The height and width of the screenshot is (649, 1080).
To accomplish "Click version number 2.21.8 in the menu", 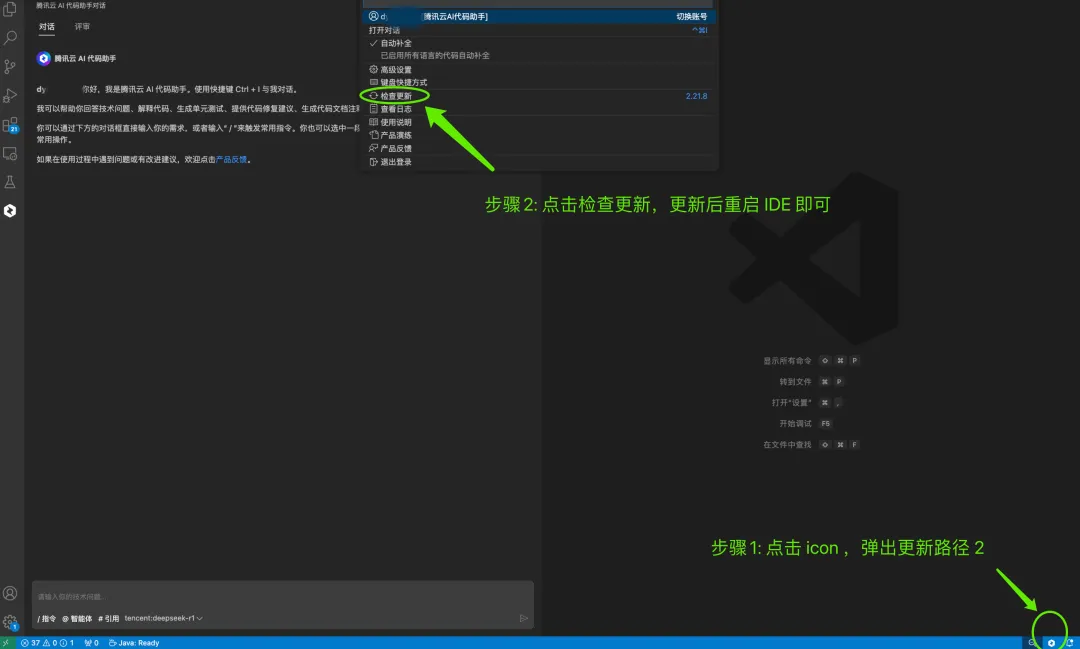I will coord(696,96).
